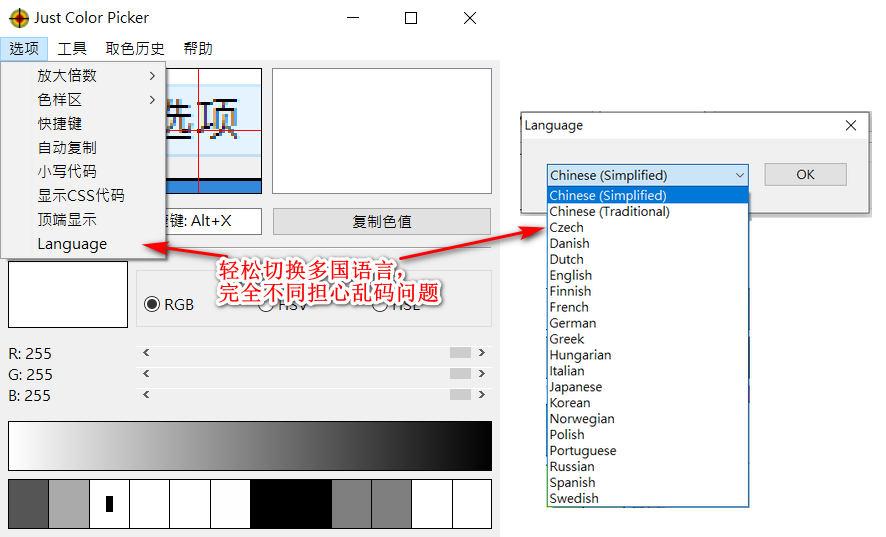Select Hungarian language option

(x=648, y=355)
